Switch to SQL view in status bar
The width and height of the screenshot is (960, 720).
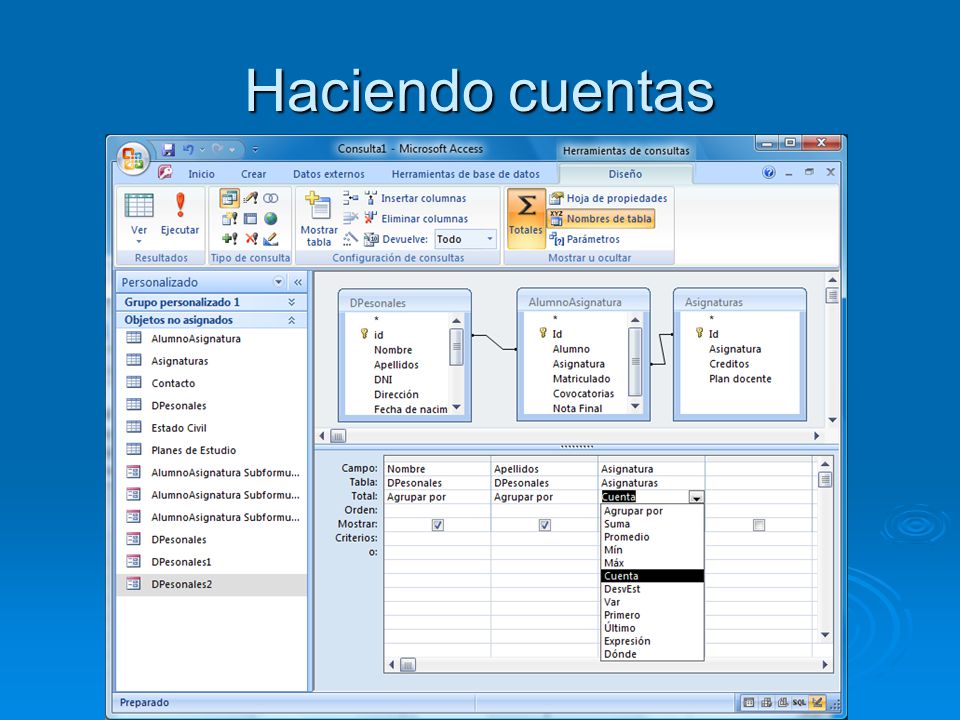coord(799,703)
